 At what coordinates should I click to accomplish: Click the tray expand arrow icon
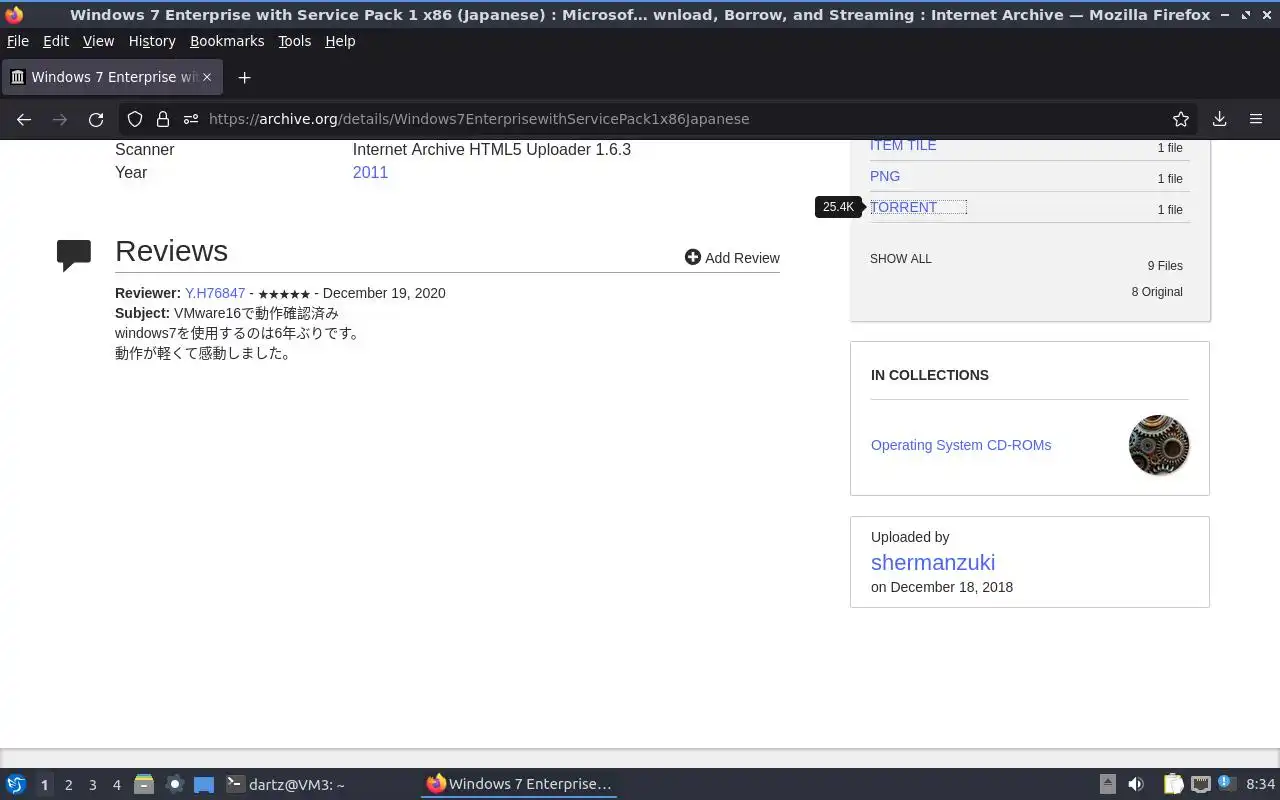pos(1107,784)
